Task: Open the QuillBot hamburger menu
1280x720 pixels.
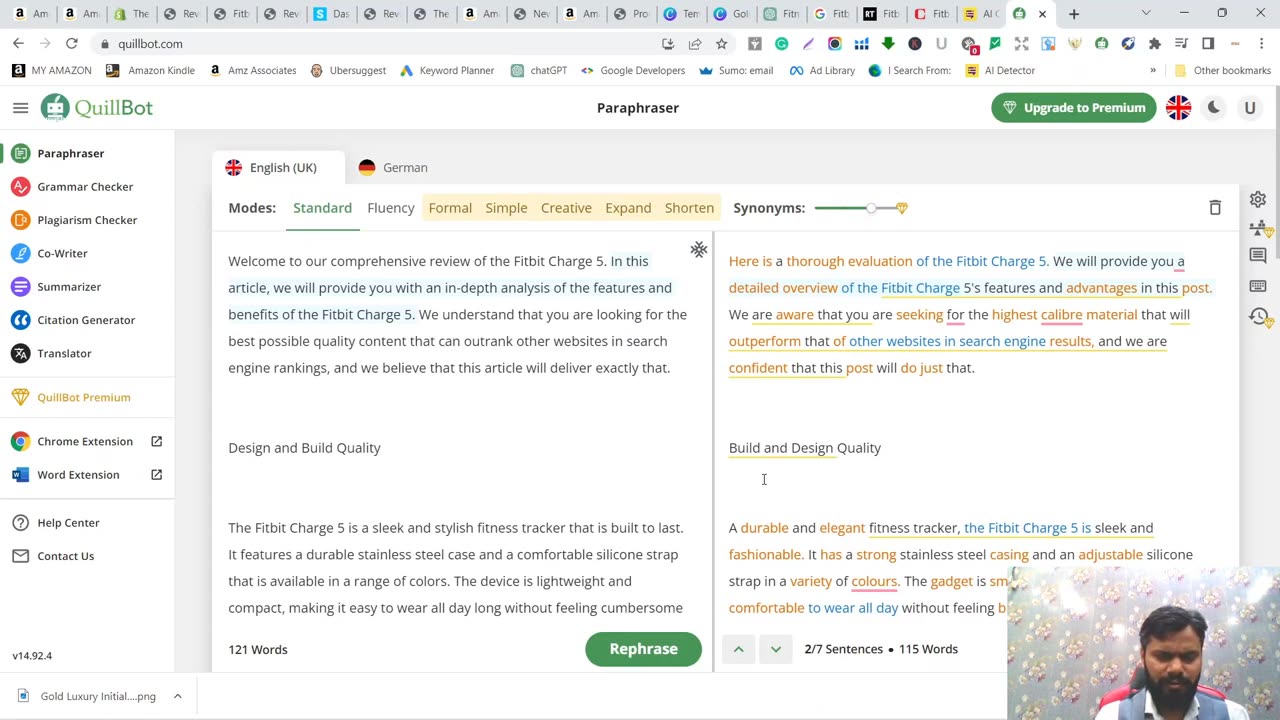Action: tap(20, 108)
